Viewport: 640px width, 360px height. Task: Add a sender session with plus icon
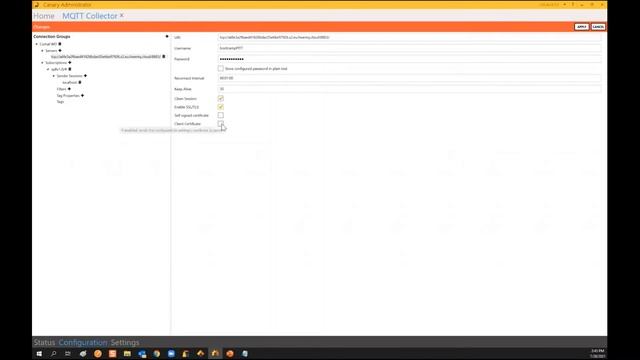(85, 76)
